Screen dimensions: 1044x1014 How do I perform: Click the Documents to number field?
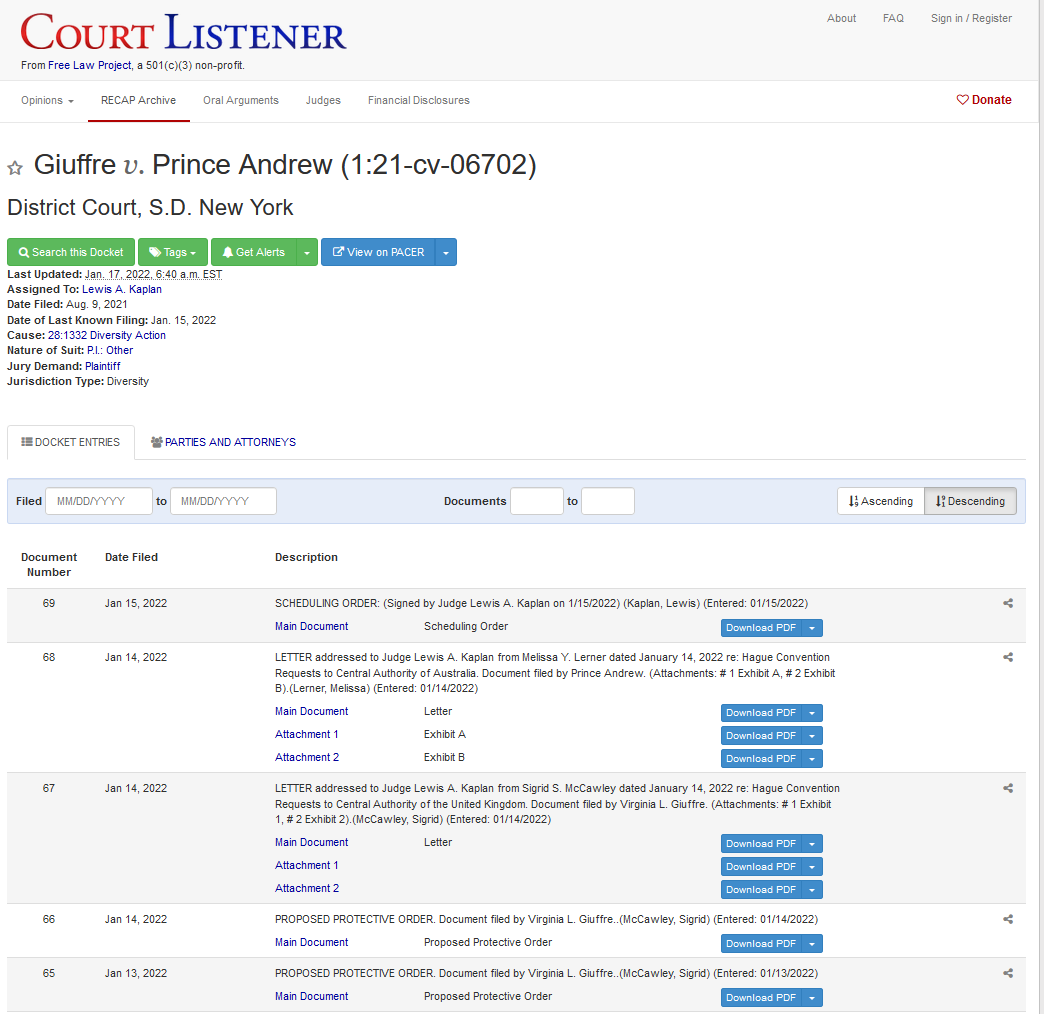(x=608, y=501)
